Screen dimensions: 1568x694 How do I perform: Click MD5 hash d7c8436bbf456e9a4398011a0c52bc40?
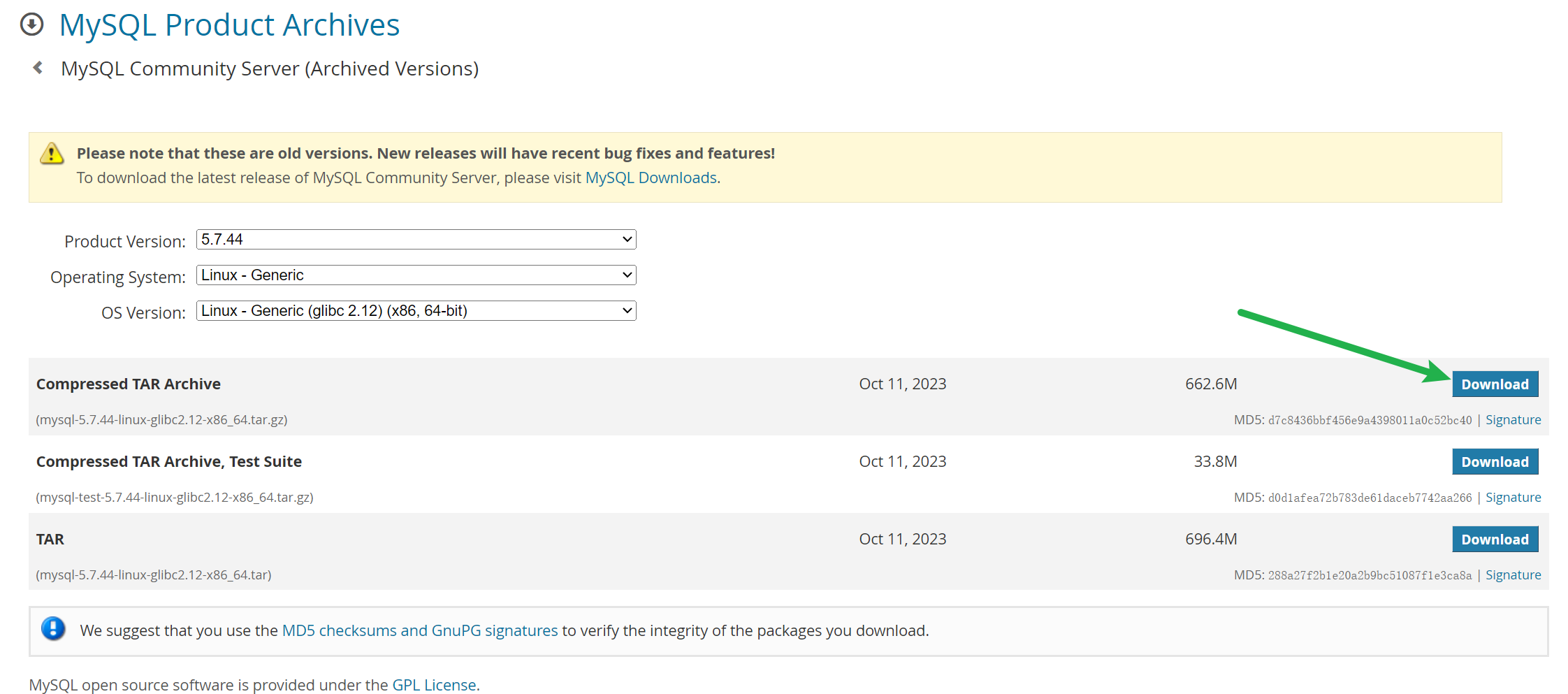[x=1370, y=420]
